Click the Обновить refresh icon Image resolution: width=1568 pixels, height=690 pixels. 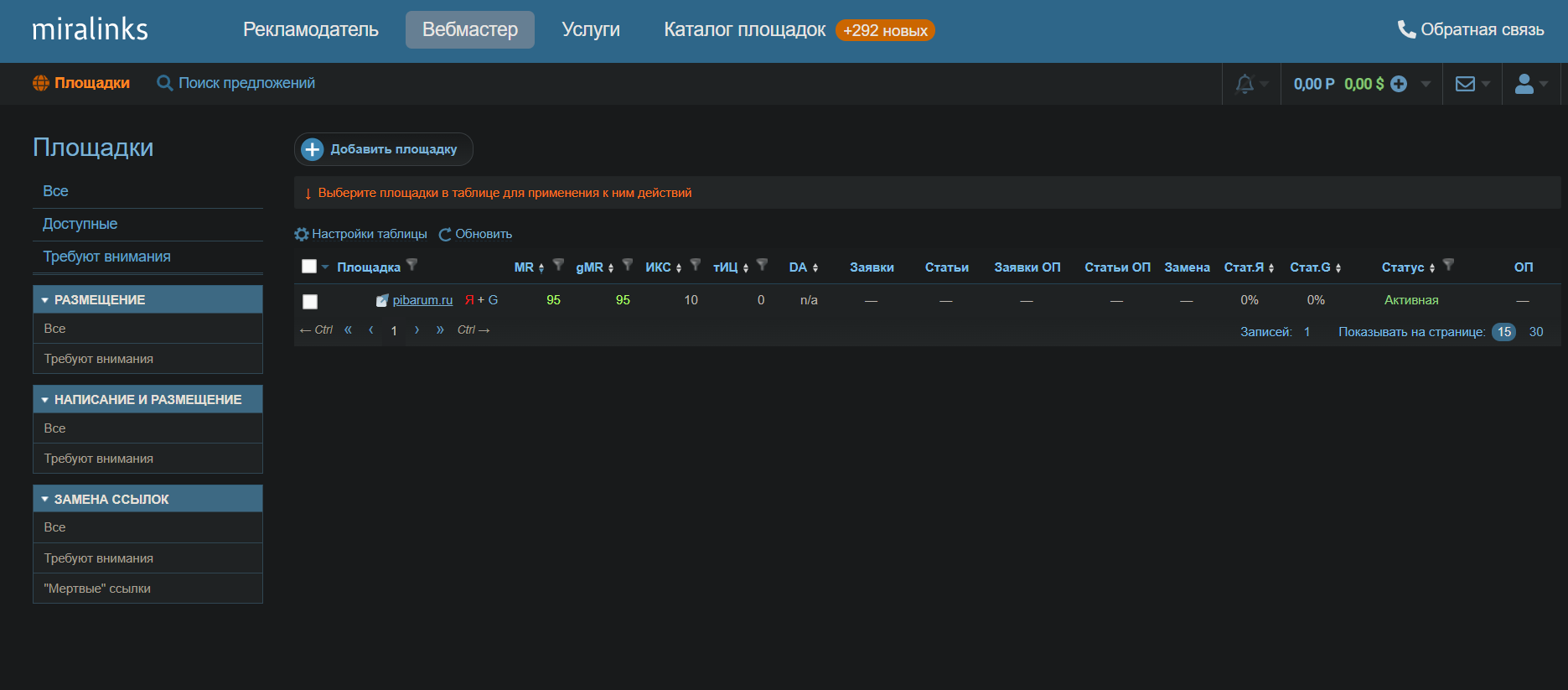point(445,234)
